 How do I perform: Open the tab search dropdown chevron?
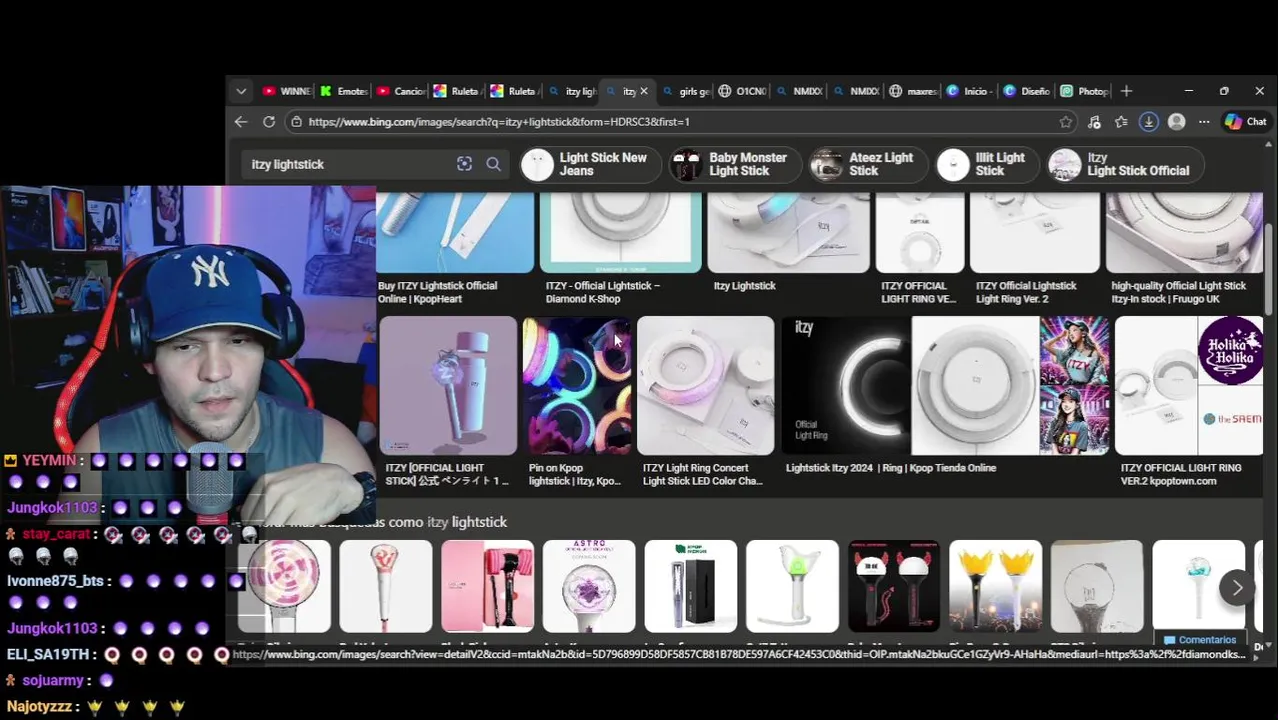tap(241, 91)
